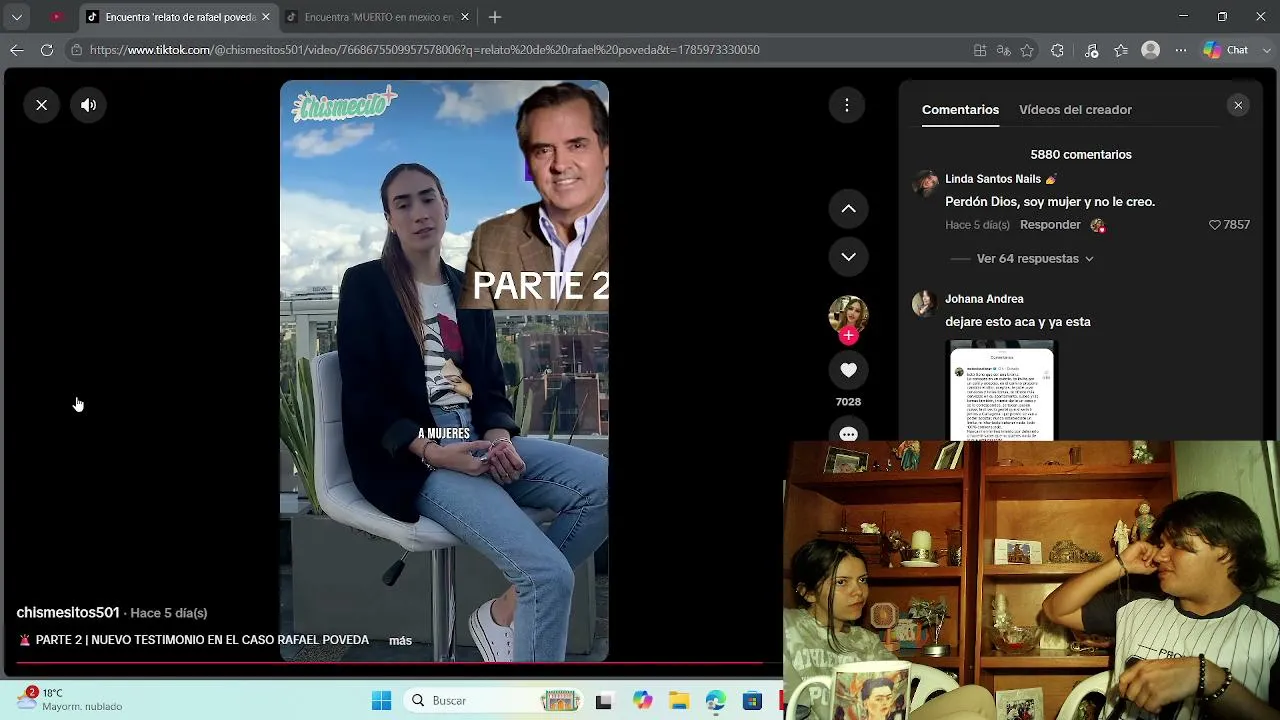
Task: Follow the creator with plus badge
Action: [x=848, y=336]
